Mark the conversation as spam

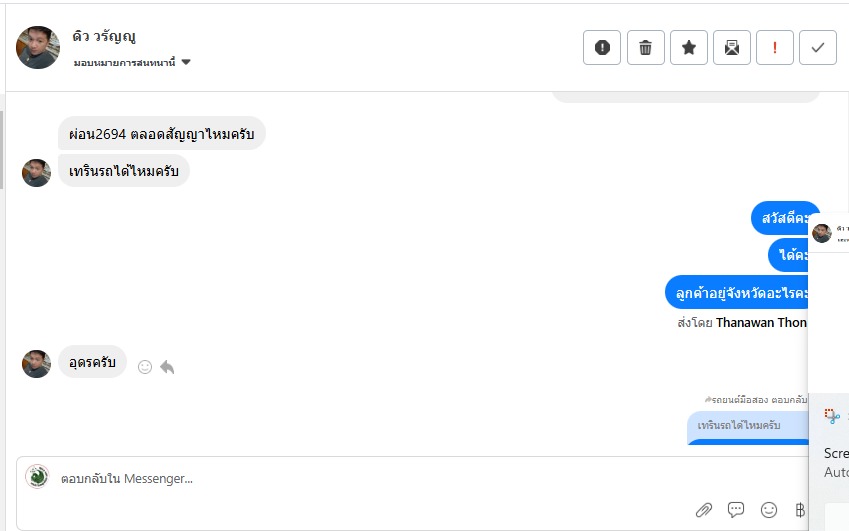click(602, 47)
